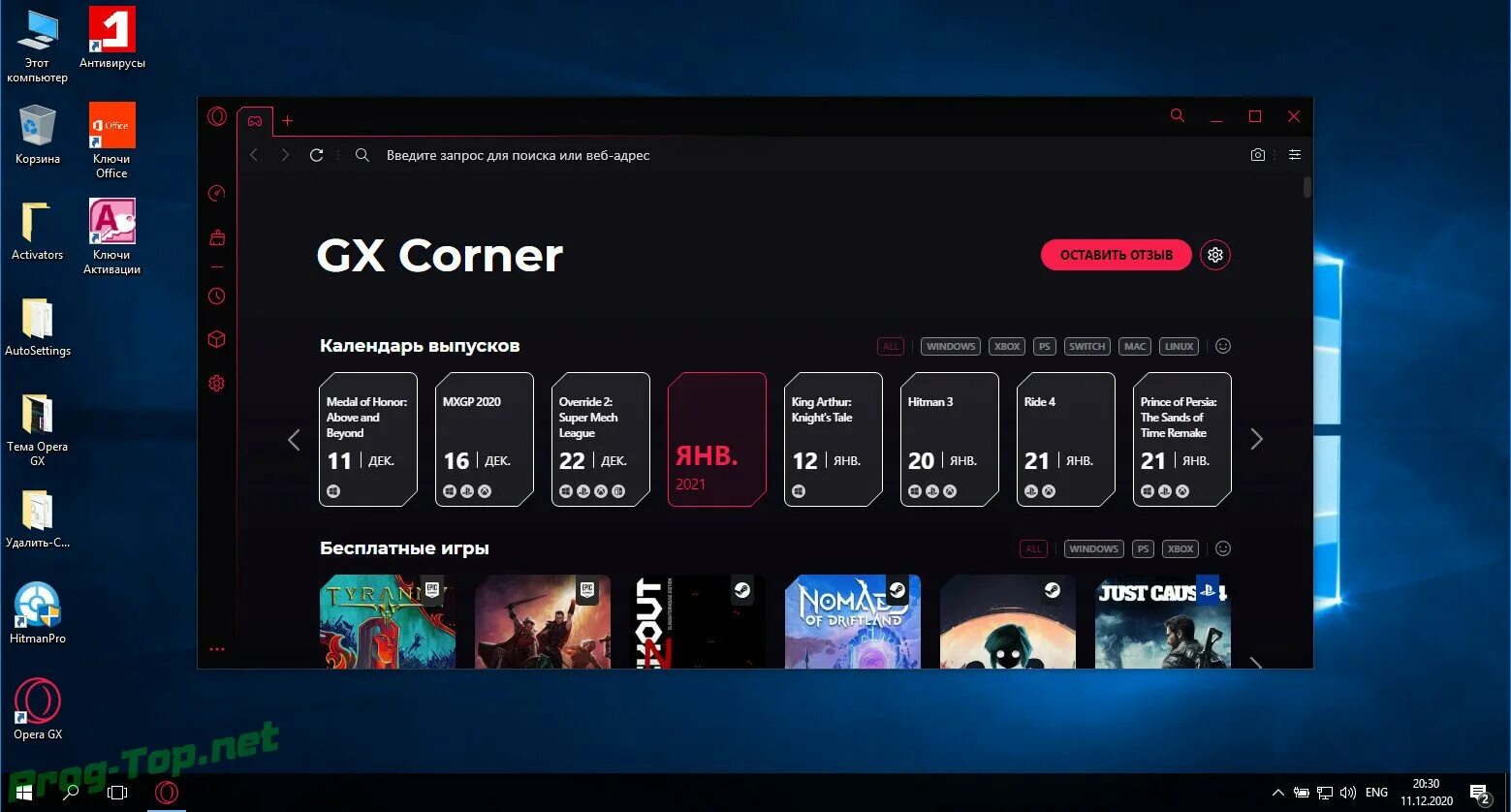This screenshot has width=1511, height=812.
Task: Select the Ключи Активации desktop shortcut
Action: 112,237
